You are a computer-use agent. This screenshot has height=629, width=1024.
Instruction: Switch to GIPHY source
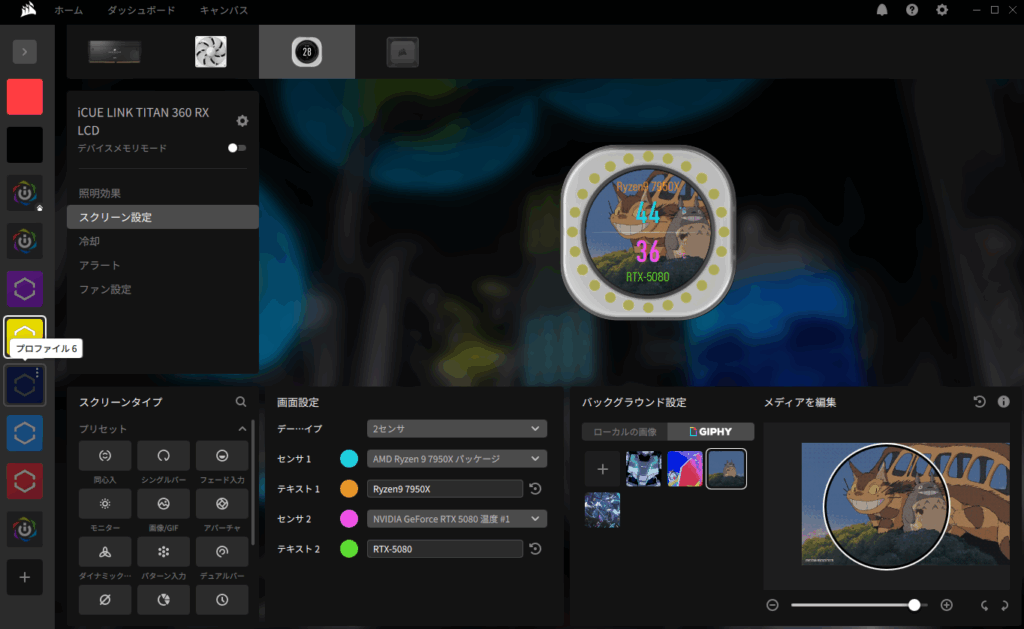coord(711,431)
